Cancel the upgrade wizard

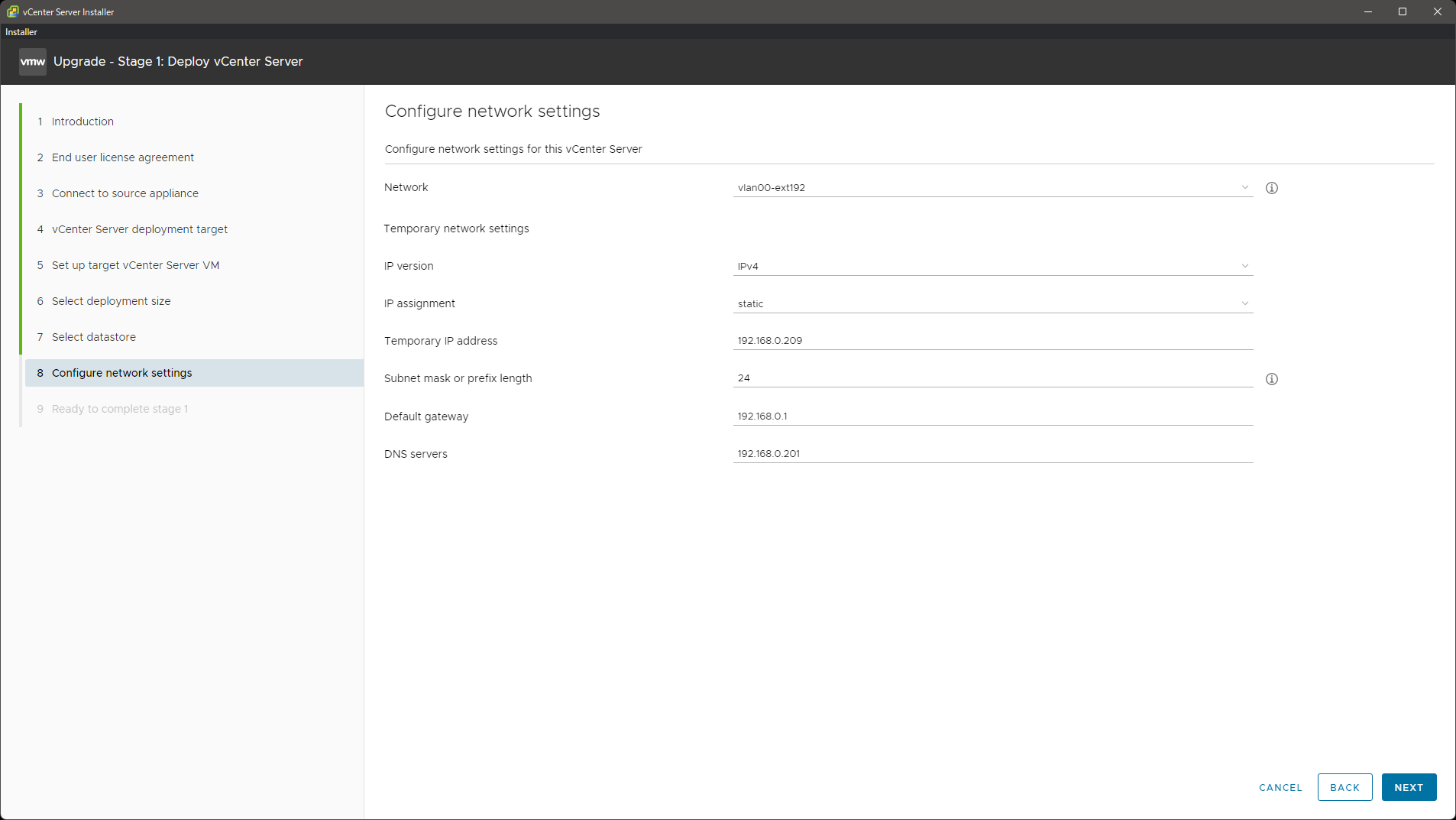pos(1280,787)
